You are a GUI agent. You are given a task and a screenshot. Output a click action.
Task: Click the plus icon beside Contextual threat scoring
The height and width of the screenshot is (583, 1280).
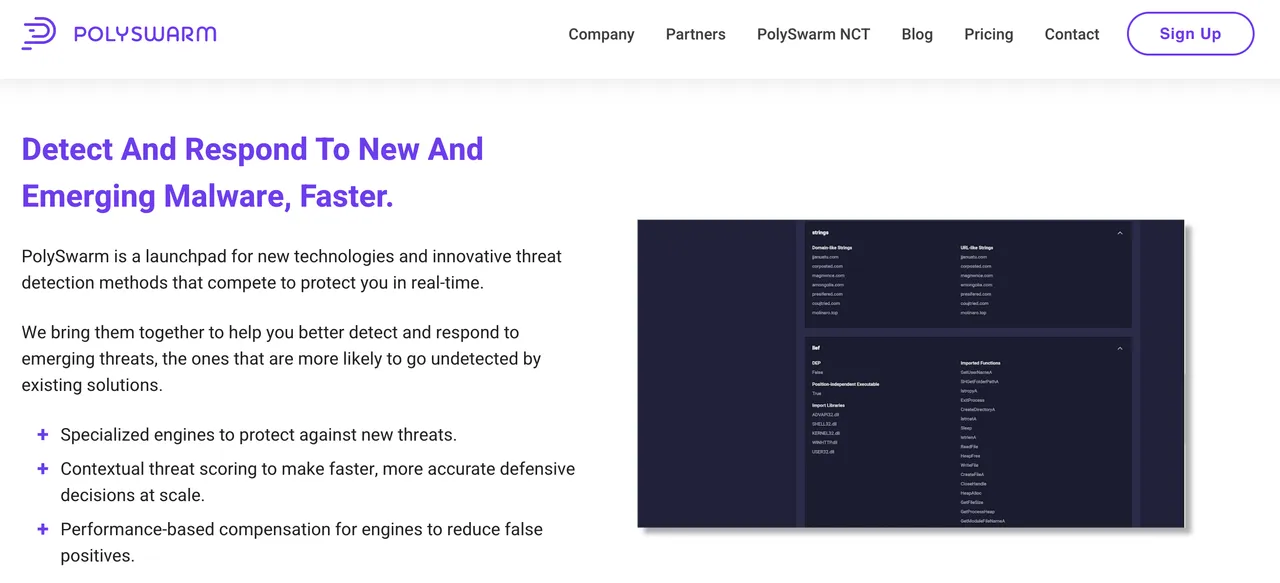pos(43,468)
